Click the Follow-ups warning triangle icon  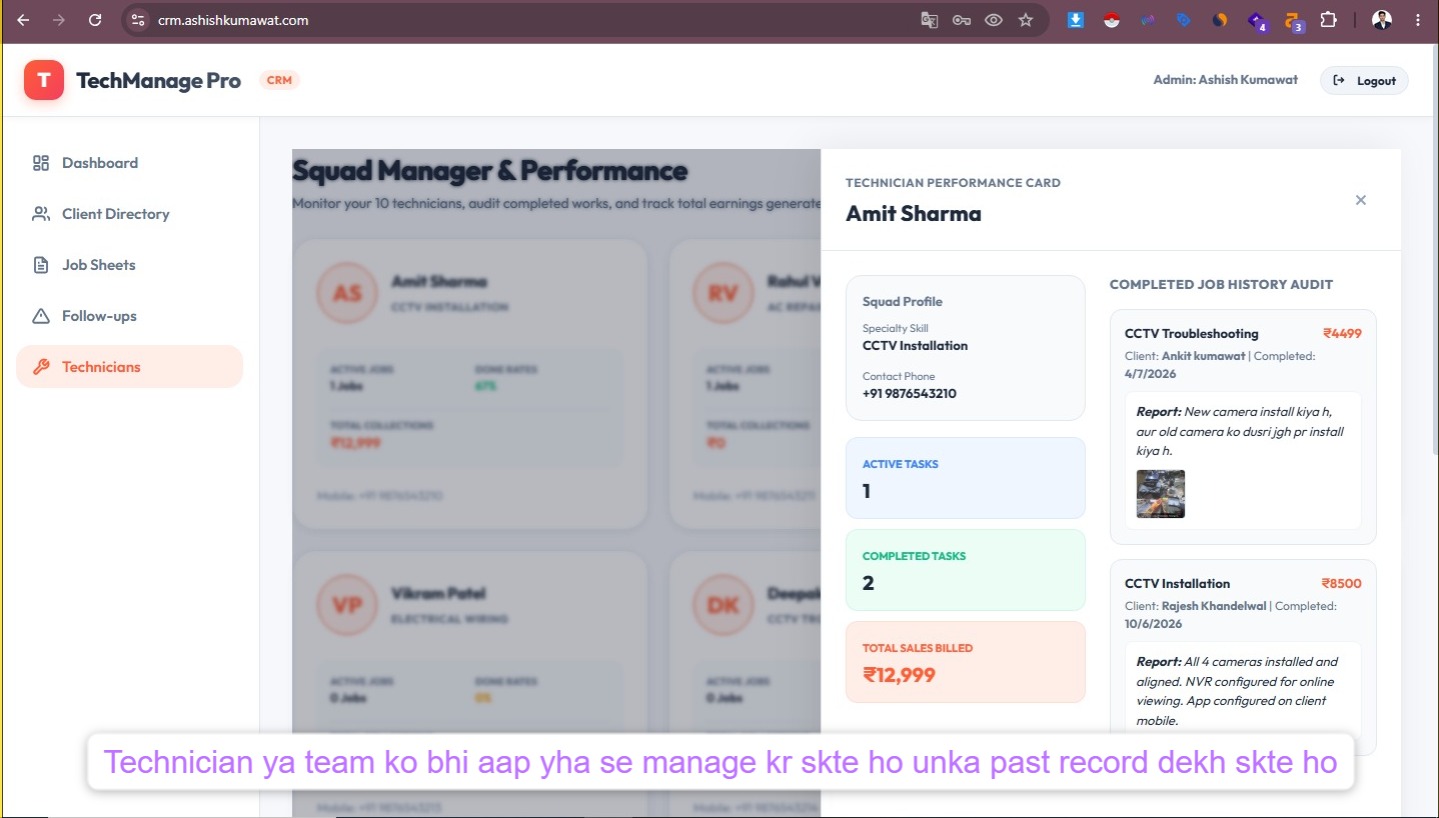click(x=41, y=316)
